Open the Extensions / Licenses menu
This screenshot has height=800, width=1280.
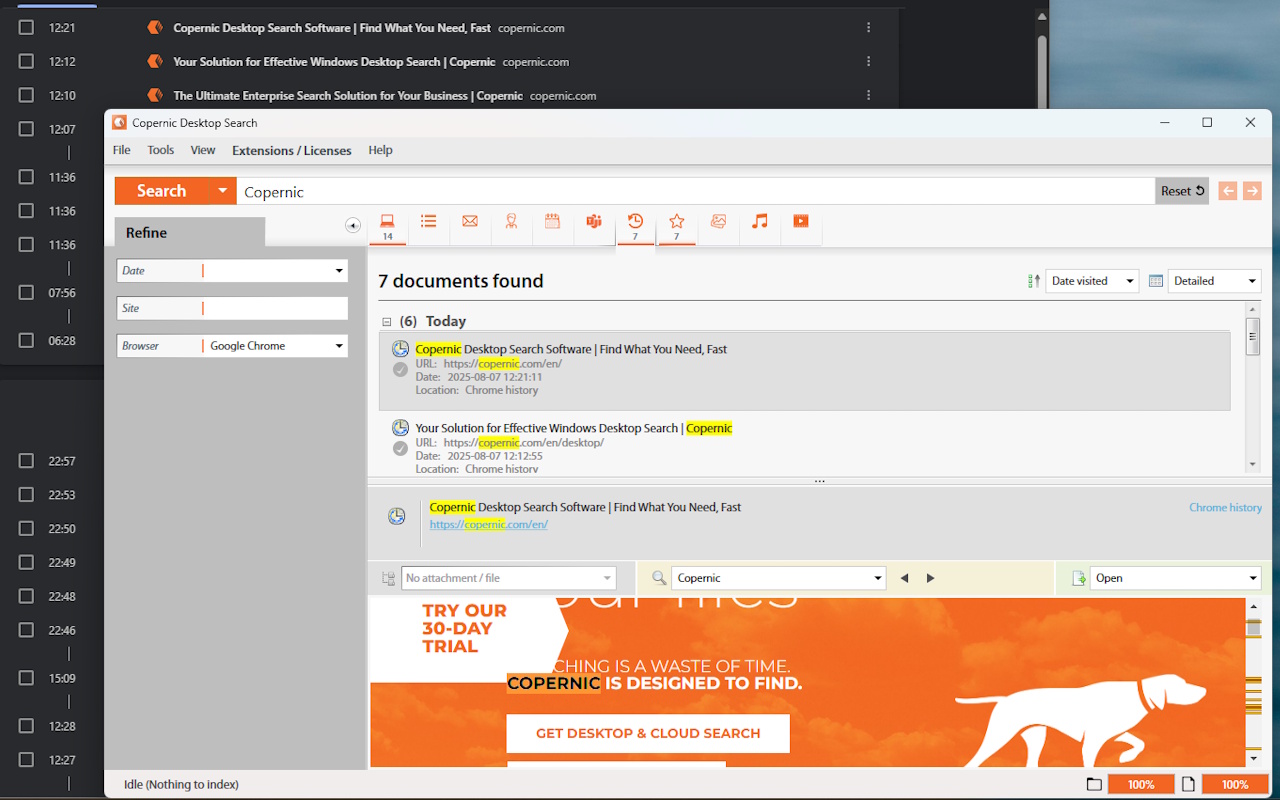point(291,150)
